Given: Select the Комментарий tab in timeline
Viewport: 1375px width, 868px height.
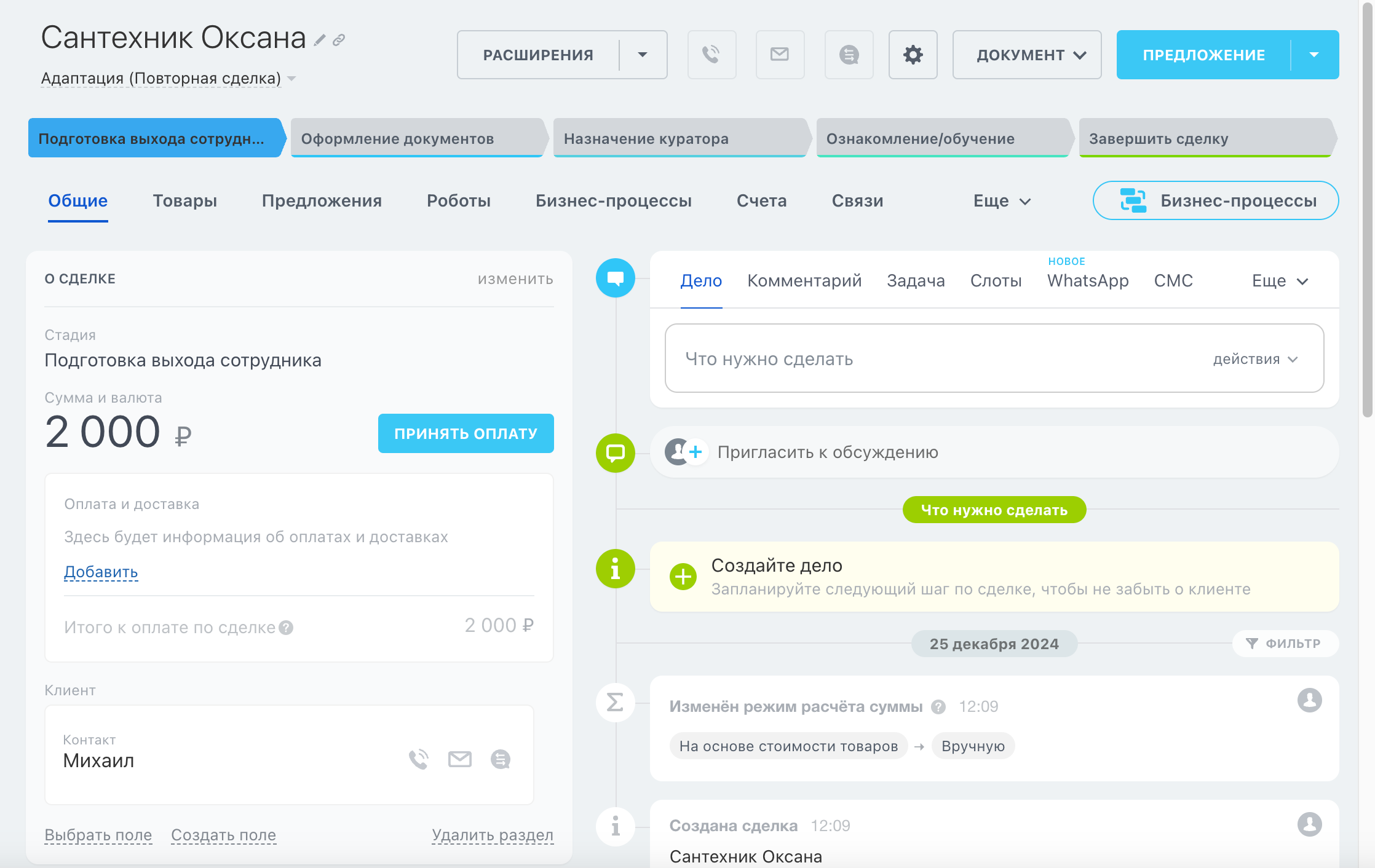Looking at the screenshot, I should 804,281.
